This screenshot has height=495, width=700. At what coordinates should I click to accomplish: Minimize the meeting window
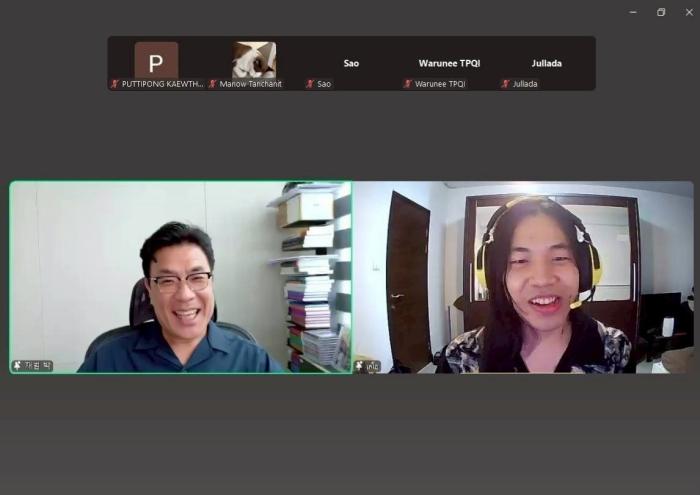[x=633, y=12]
